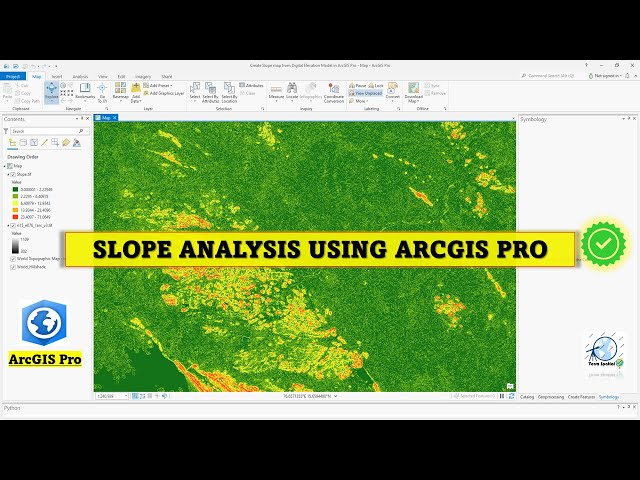640x480 pixels.
Task: Click the pause drawing button in status bar
Action: point(502,396)
